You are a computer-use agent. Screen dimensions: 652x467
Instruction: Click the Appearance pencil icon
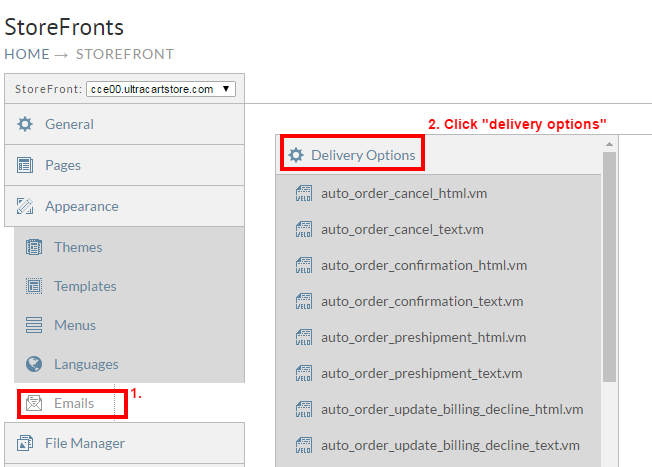[x=25, y=206]
